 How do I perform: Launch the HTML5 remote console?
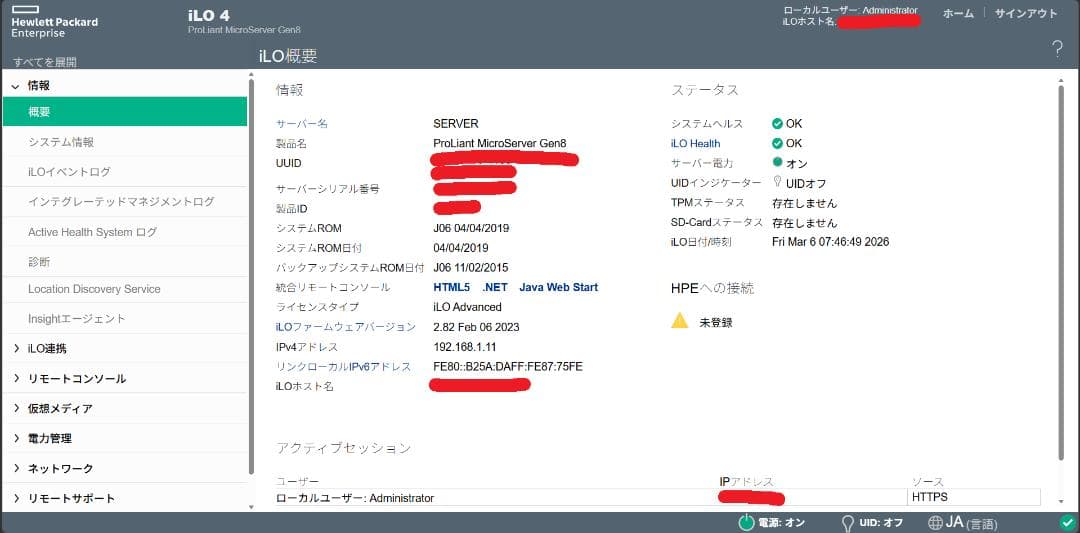(x=452, y=287)
